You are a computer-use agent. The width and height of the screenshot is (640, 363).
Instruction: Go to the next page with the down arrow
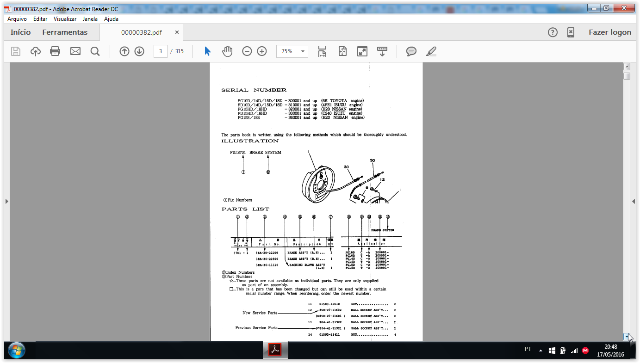coord(139,51)
